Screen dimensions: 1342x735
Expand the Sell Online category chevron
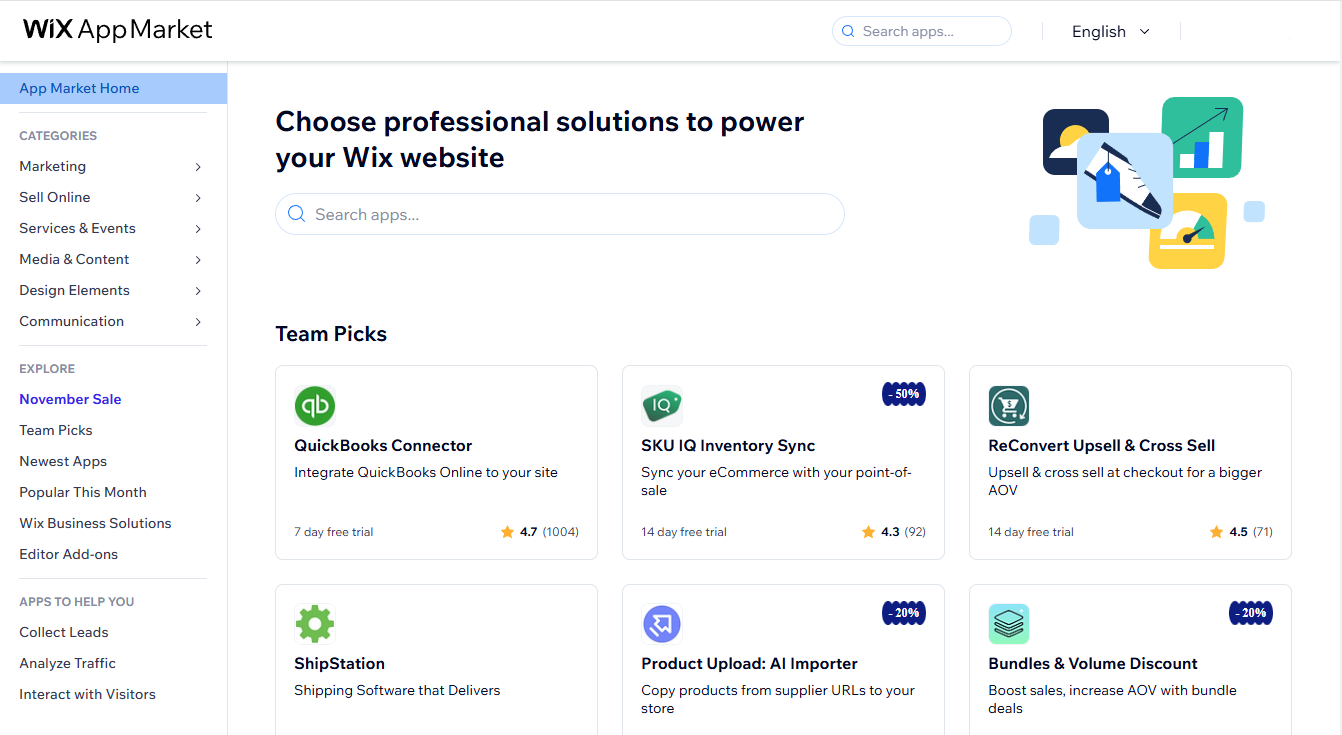coord(198,198)
